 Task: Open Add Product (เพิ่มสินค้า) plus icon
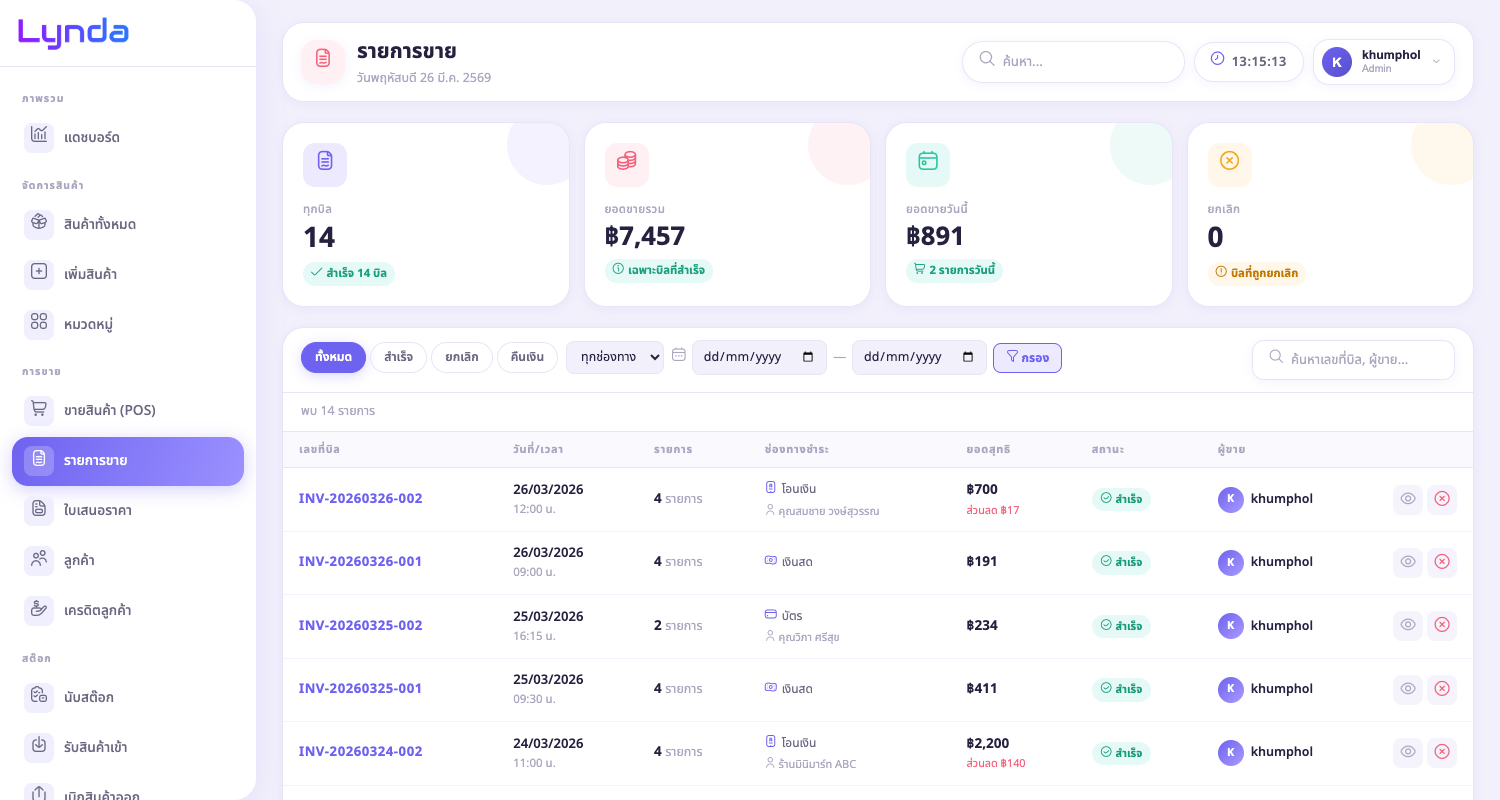39,273
